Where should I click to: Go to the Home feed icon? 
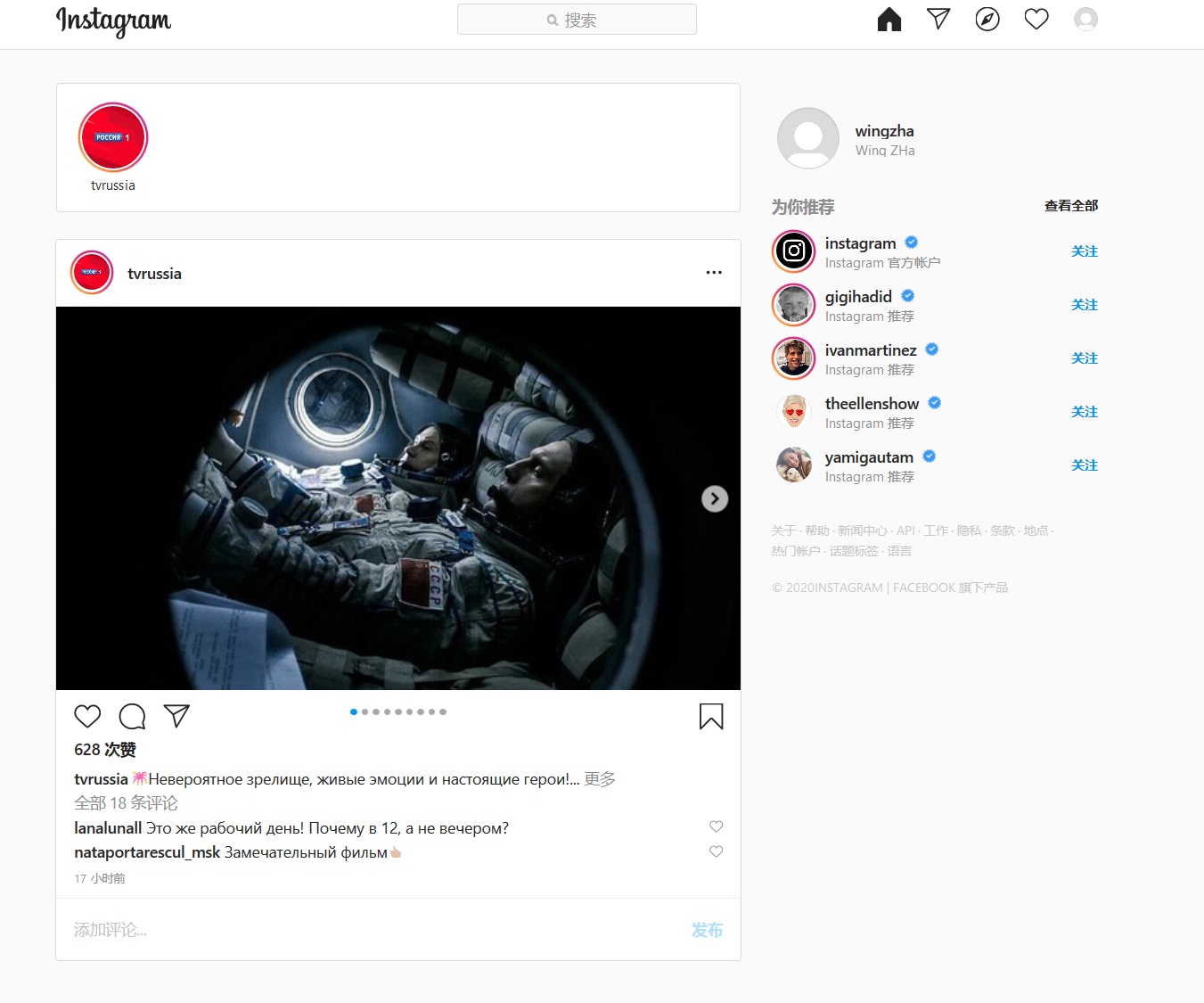click(889, 20)
